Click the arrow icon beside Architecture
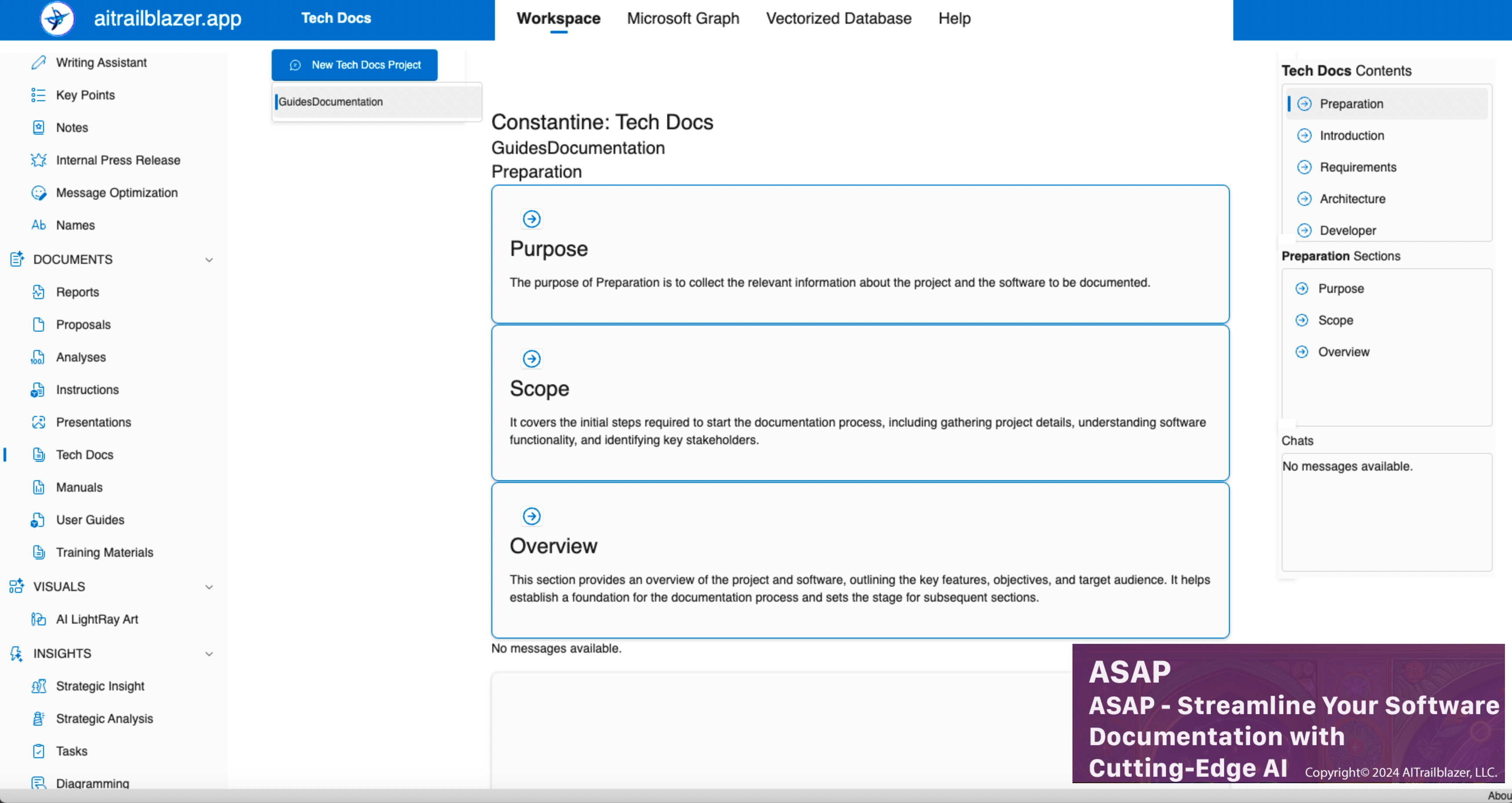 (x=1304, y=199)
